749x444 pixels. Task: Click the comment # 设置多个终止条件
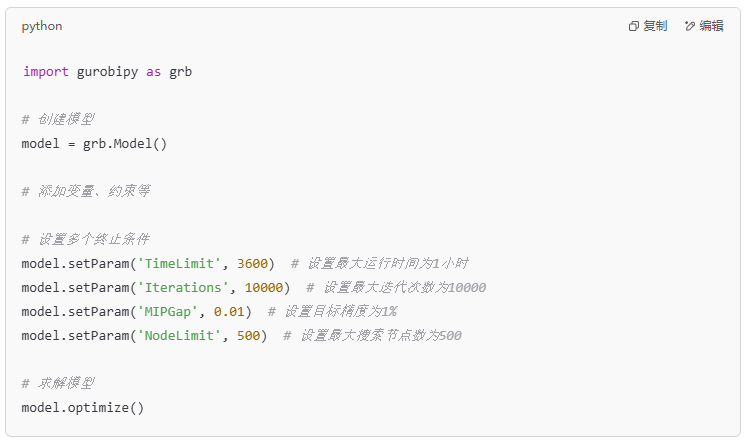point(86,239)
